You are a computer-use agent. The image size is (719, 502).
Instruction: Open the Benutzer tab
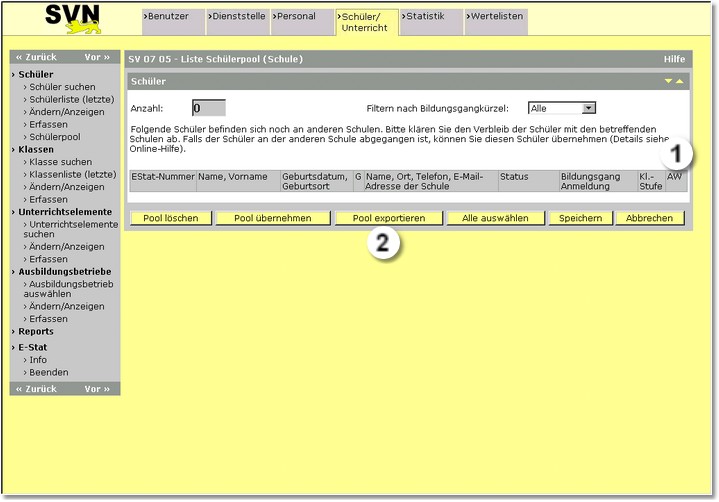[173, 22]
